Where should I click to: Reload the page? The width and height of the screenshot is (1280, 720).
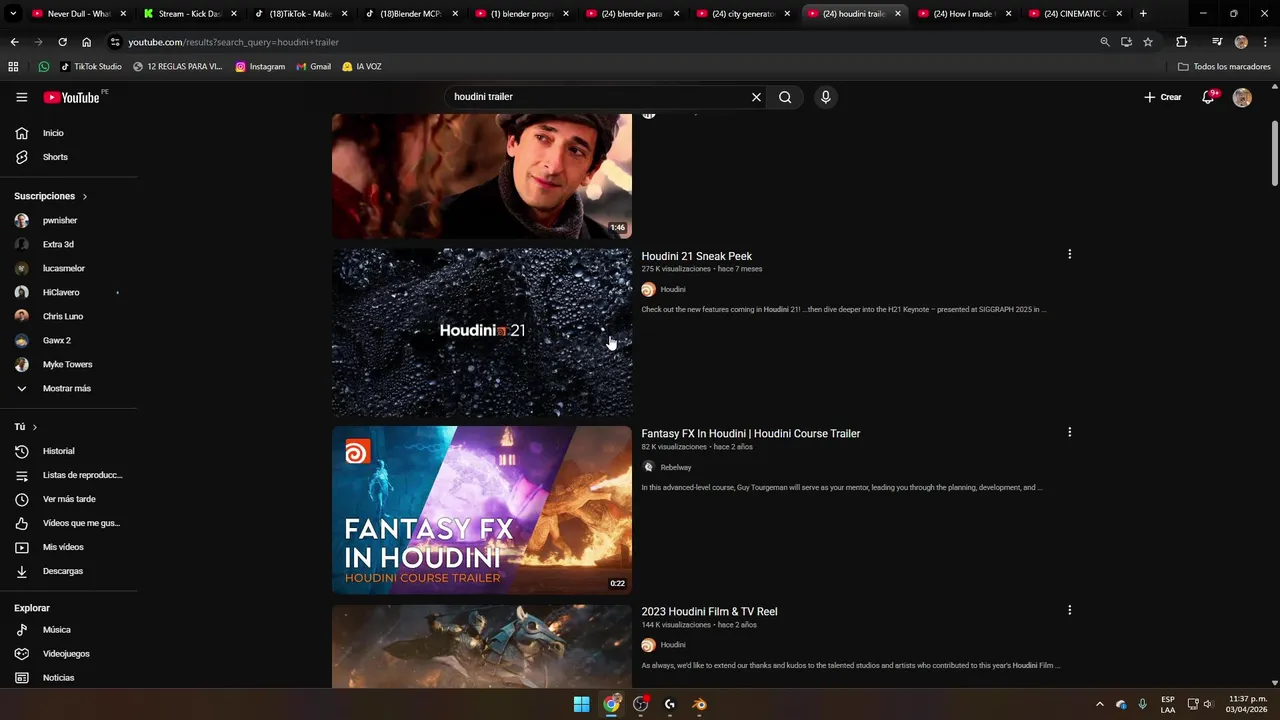(x=62, y=42)
